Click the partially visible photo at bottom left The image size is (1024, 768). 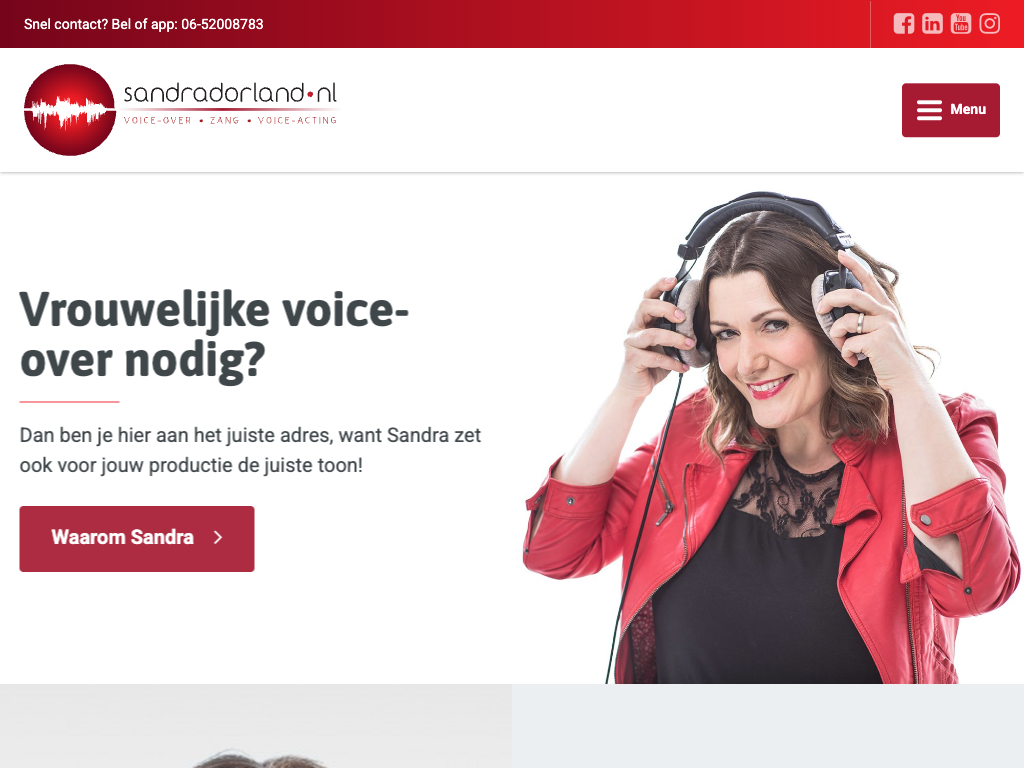coord(256,726)
